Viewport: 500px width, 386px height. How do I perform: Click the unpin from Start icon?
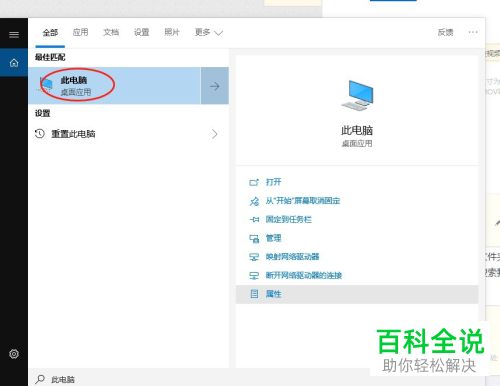254,201
